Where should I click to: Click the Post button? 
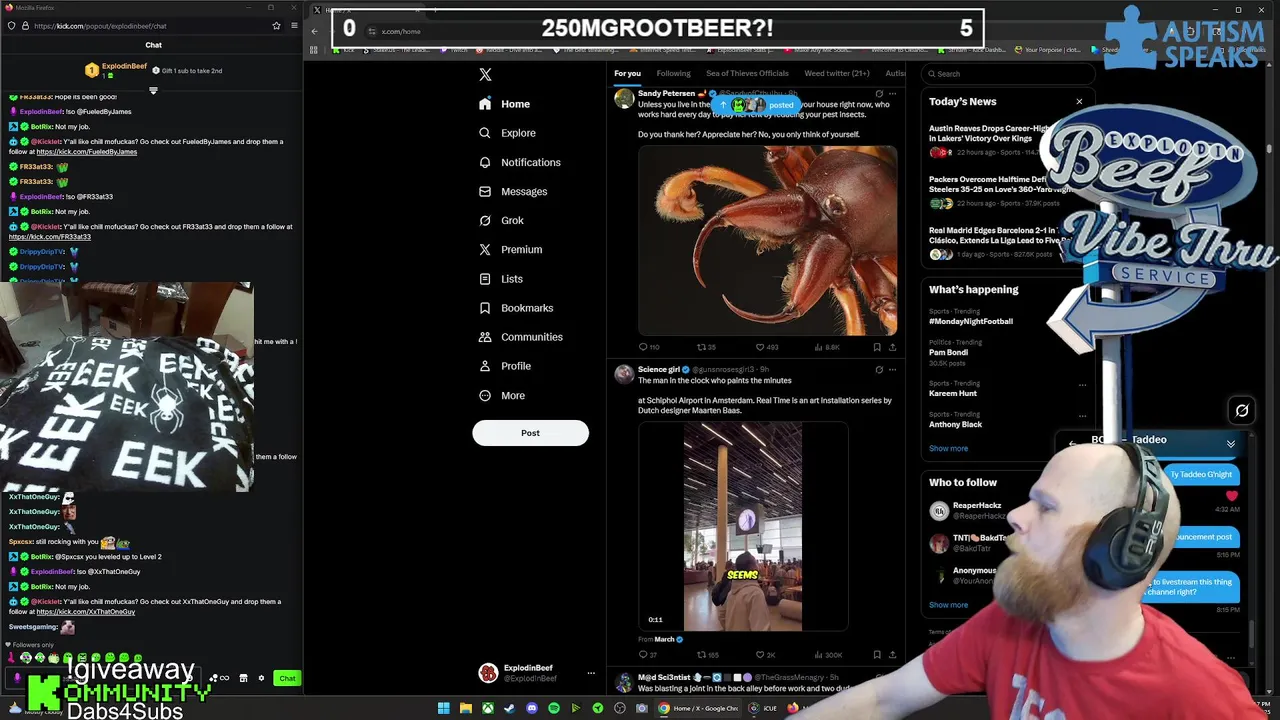(530, 433)
